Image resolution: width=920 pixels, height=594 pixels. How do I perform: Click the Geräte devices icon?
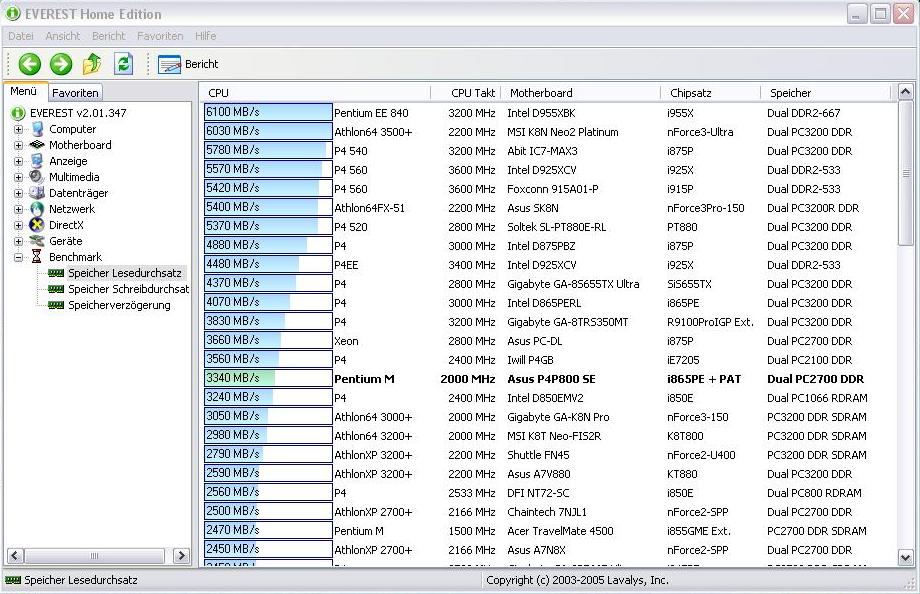pyautogui.click(x=37, y=240)
